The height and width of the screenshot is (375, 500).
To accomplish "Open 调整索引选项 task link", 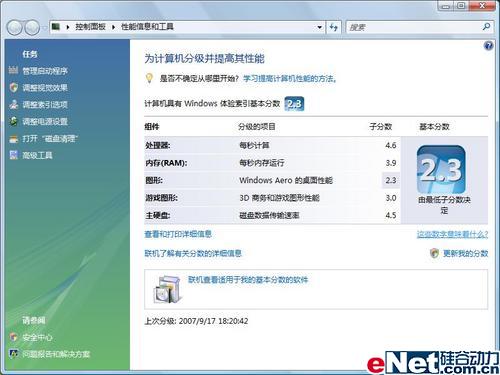I will tap(45, 105).
